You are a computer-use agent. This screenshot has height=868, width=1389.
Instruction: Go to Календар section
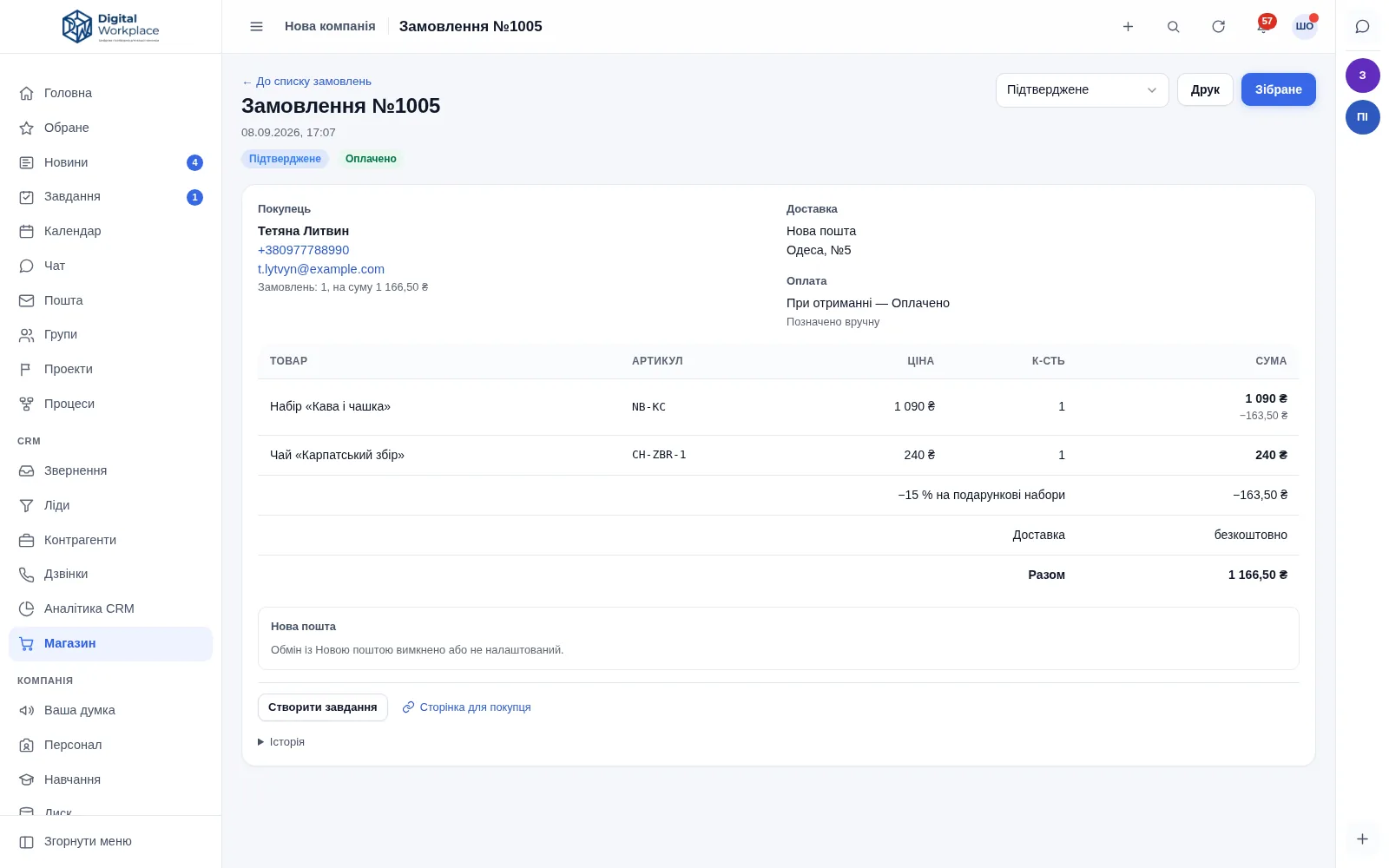pyautogui.click(x=110, y=231)
